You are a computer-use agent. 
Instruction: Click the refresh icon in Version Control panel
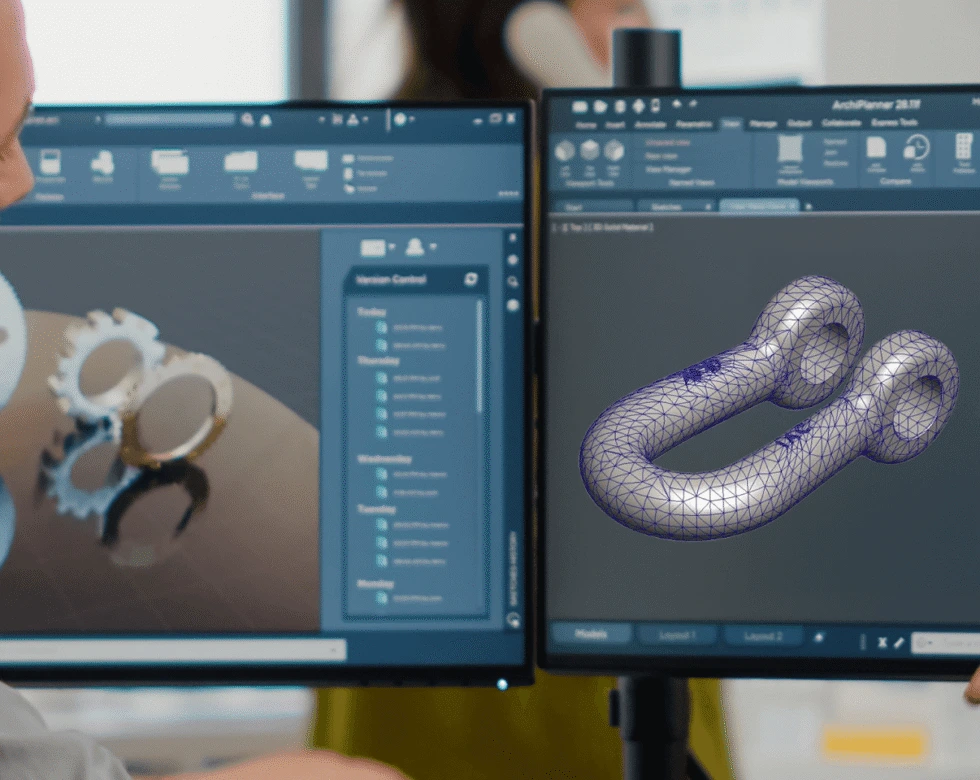(x=470, y=280)
